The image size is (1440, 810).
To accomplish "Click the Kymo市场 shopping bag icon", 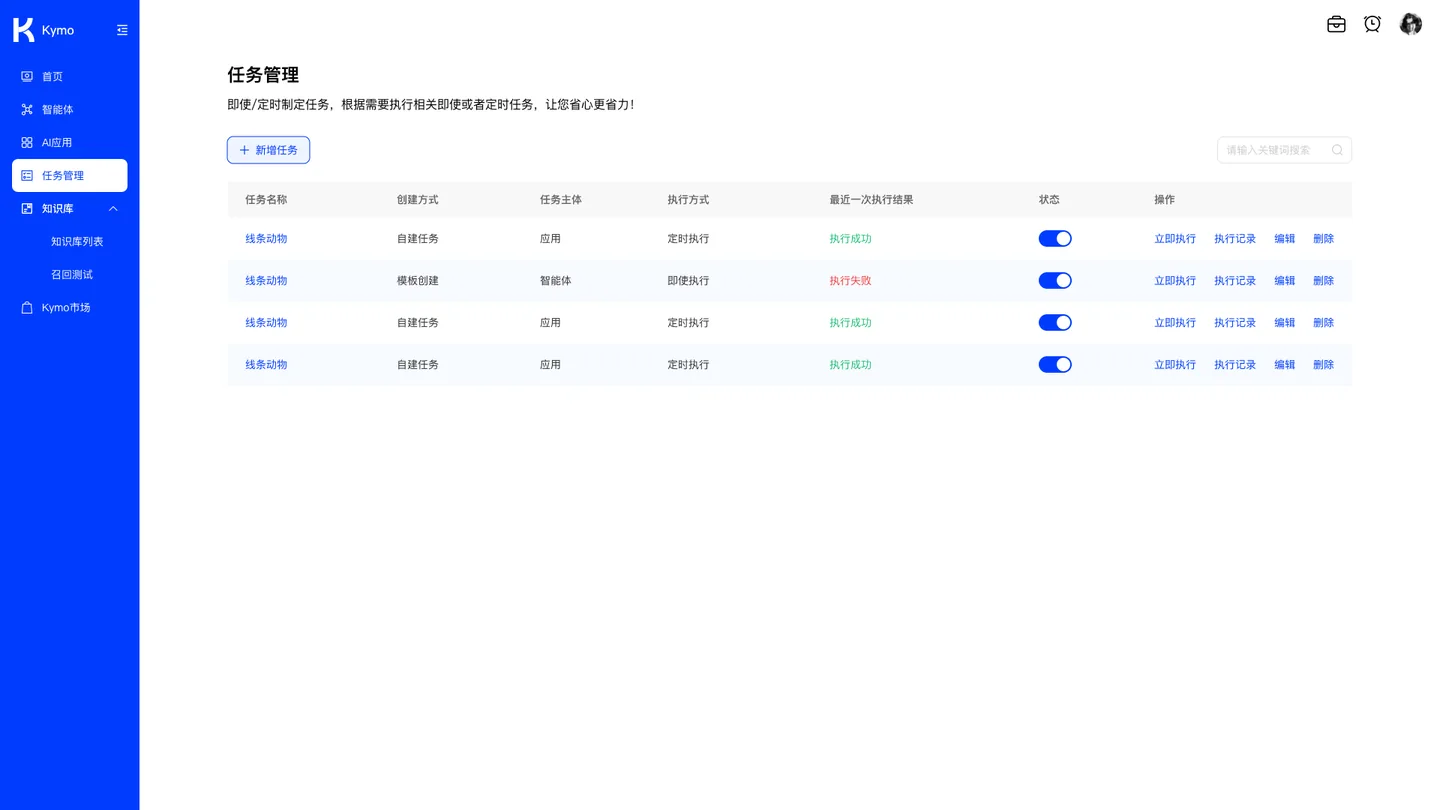I will click(x=27, y=307).
